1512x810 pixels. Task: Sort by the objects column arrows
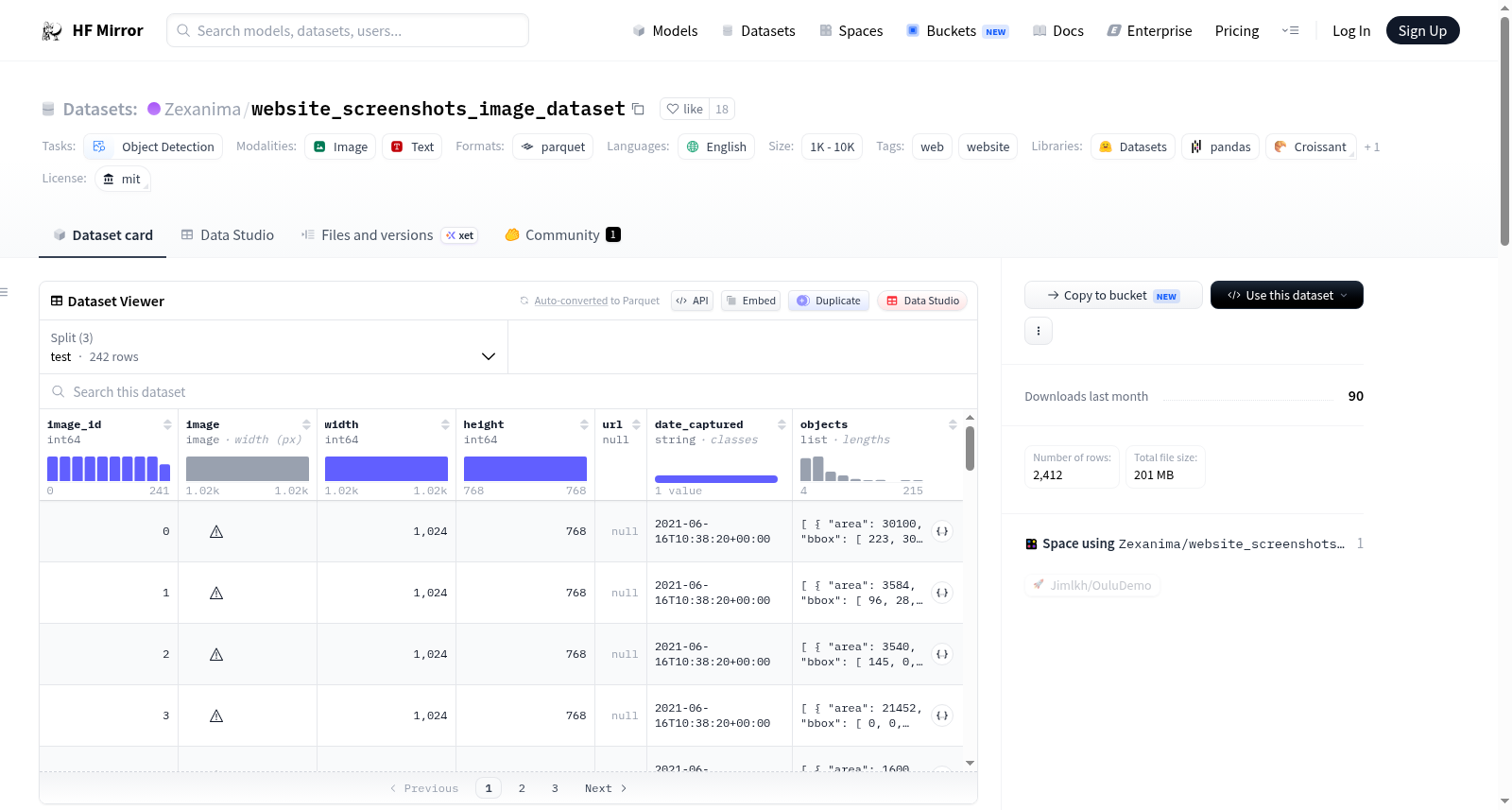click(x=953, y=424)
